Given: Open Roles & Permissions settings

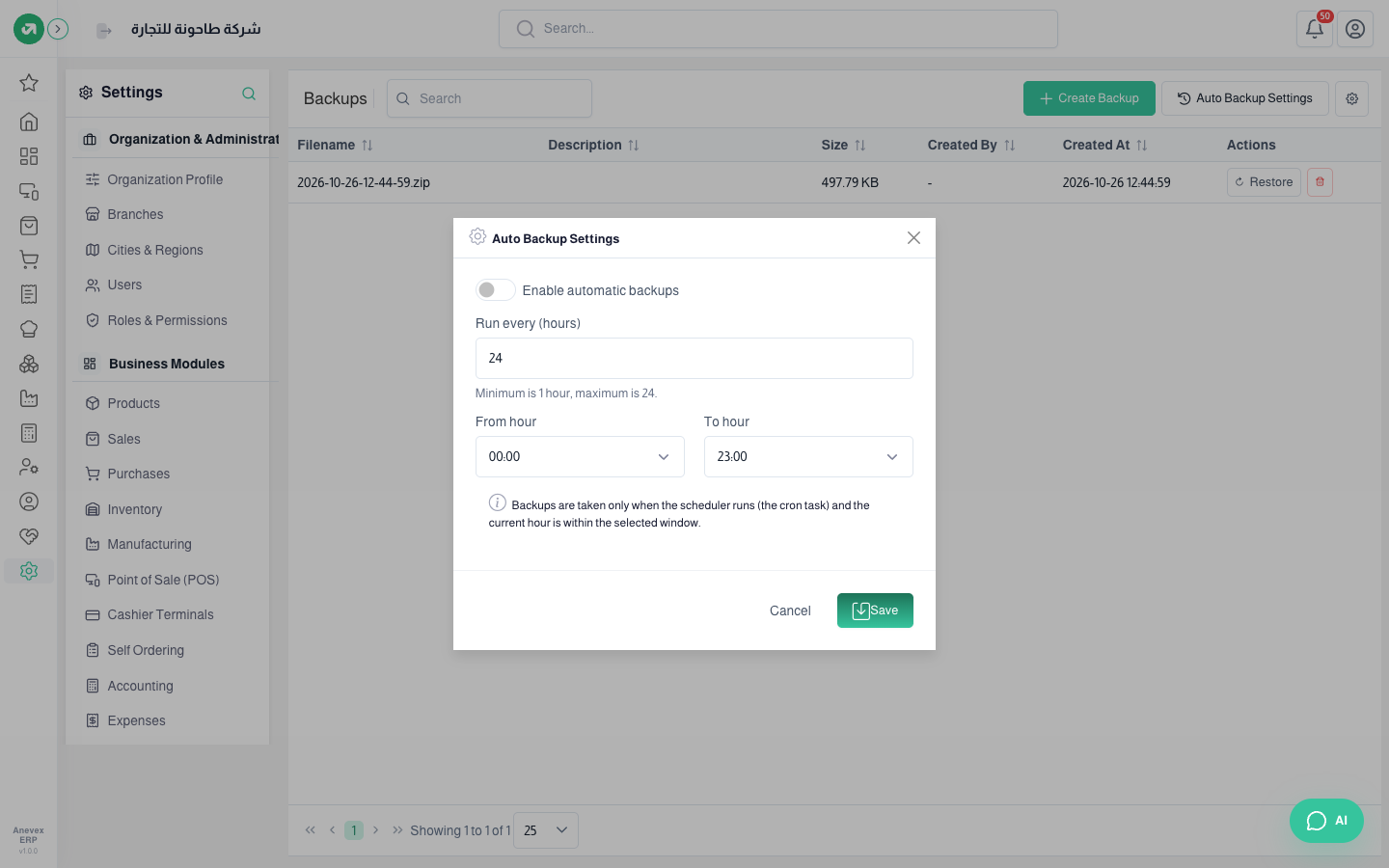Looking at the screenshot, I should [168, 320].
